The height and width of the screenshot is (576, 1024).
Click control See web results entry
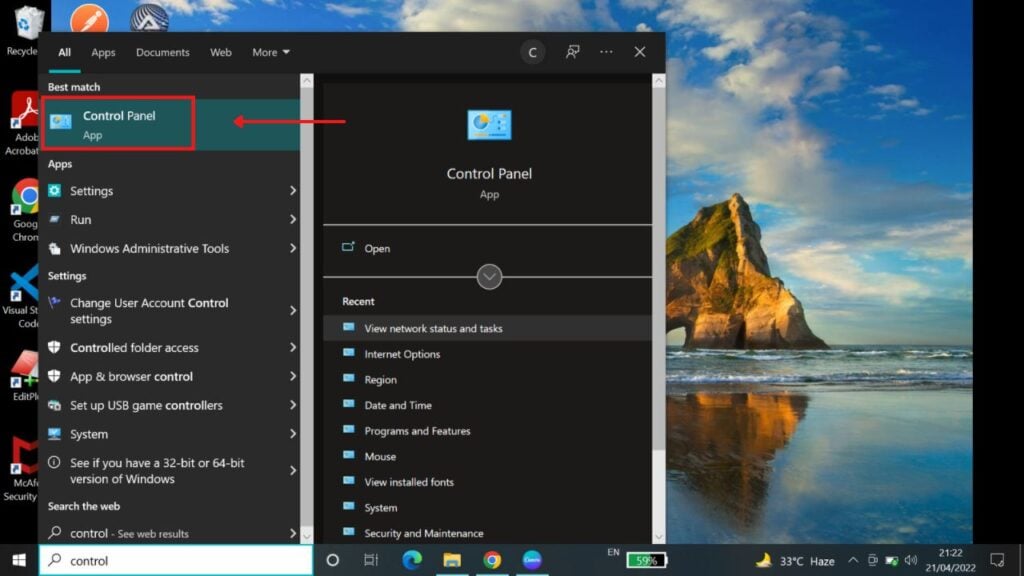point(171,533)
